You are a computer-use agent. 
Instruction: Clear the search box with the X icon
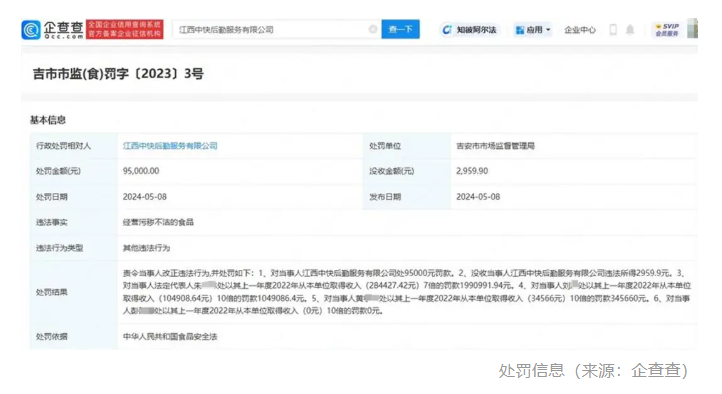point(373,29)
